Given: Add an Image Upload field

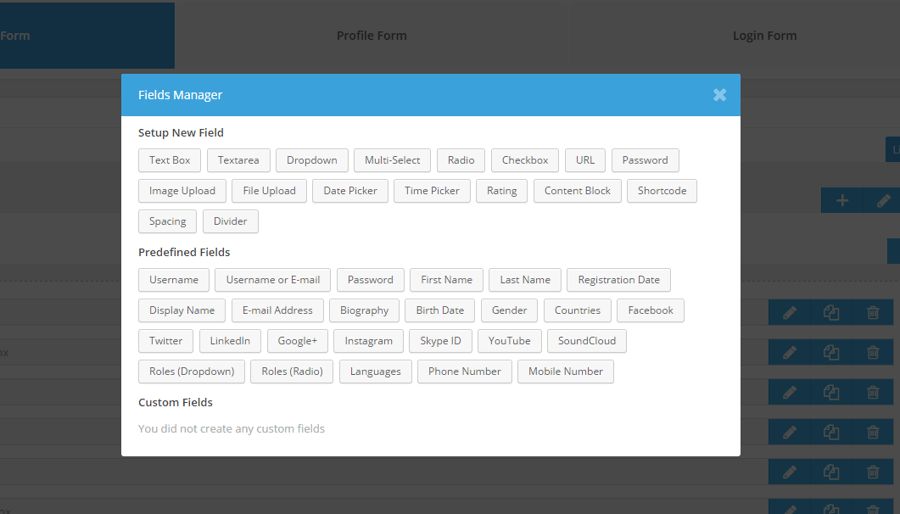Looking at the screenshot, I should [x=182, y=191].
